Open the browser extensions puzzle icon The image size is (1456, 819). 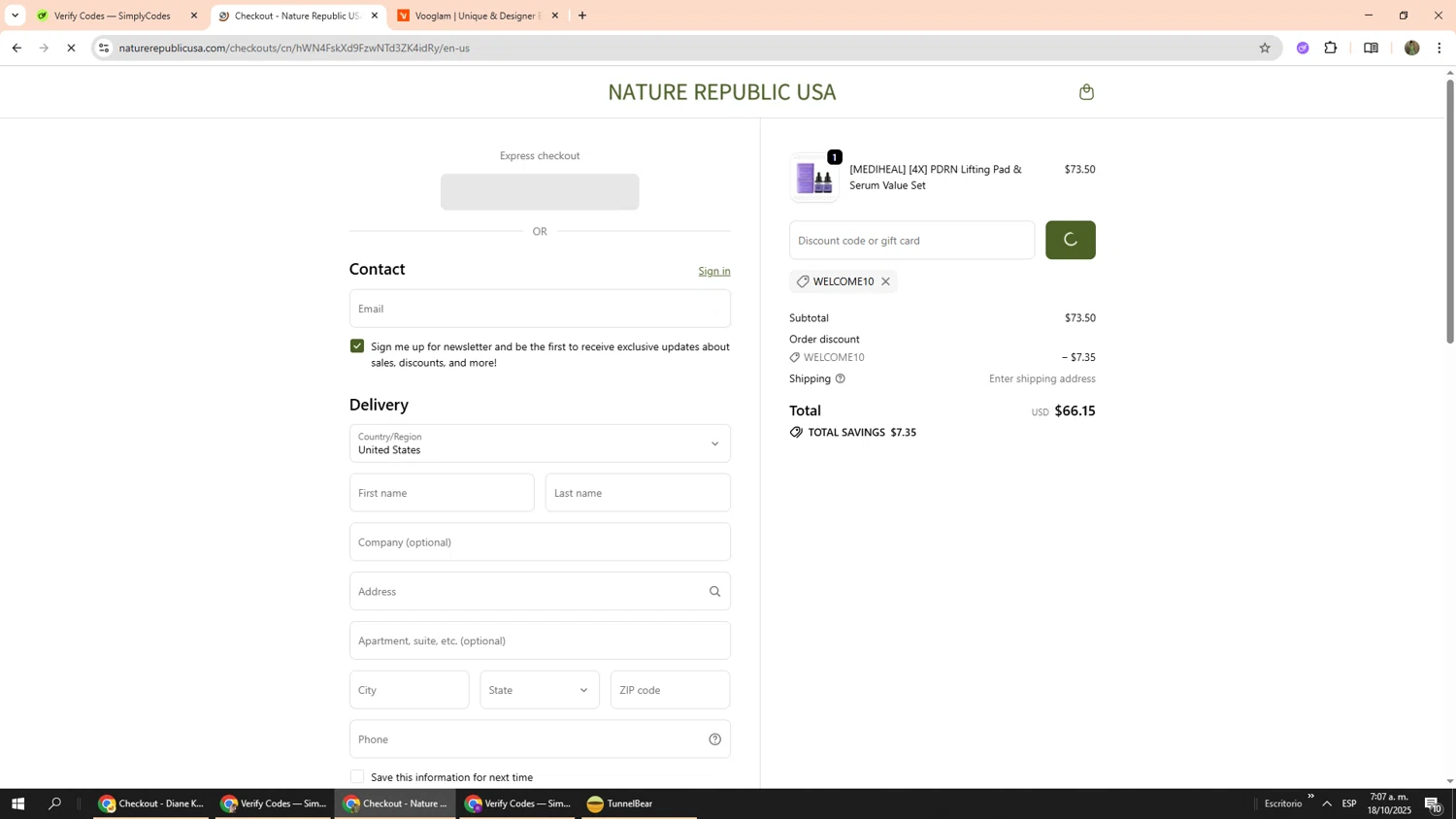pos(1331,48)
